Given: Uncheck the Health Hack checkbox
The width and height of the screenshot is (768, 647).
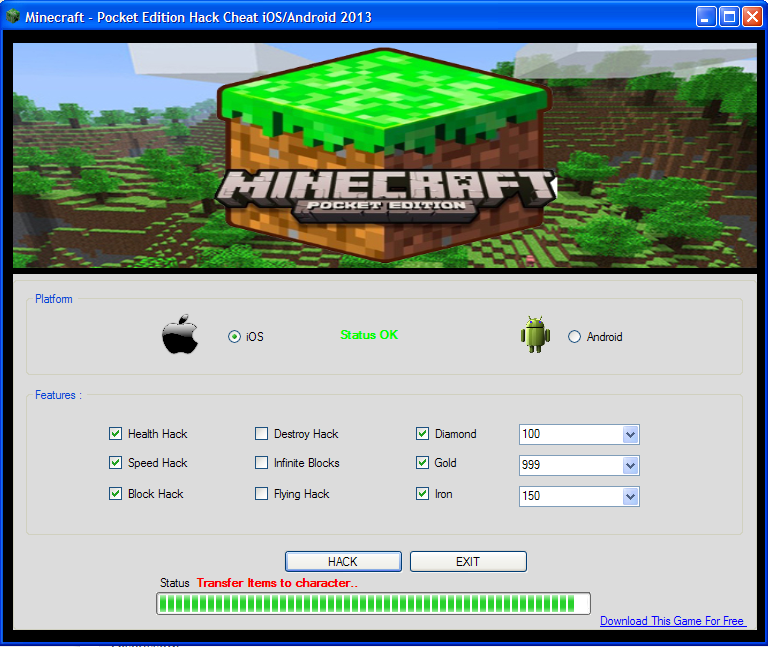Looking at the screenshot, I should point(115,433).
